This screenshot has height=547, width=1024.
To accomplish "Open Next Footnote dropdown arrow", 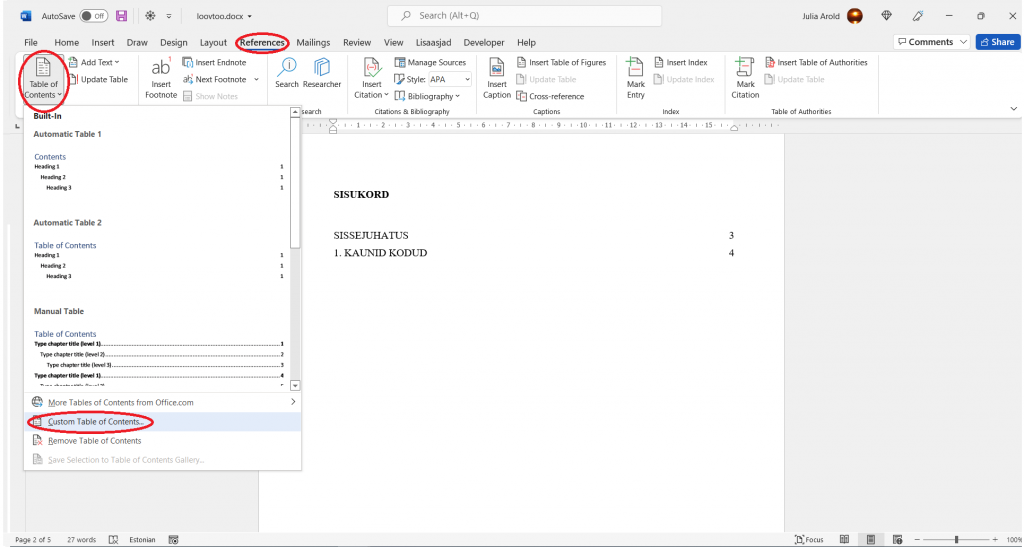I will tap(256, 79).
